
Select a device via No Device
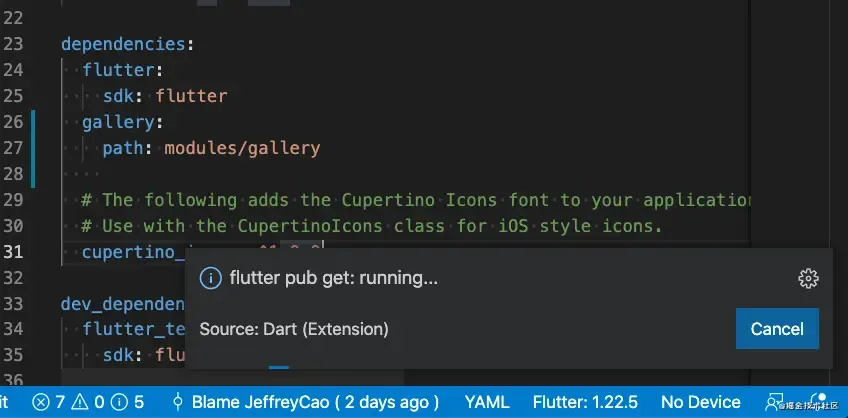[x=700, y=402]
